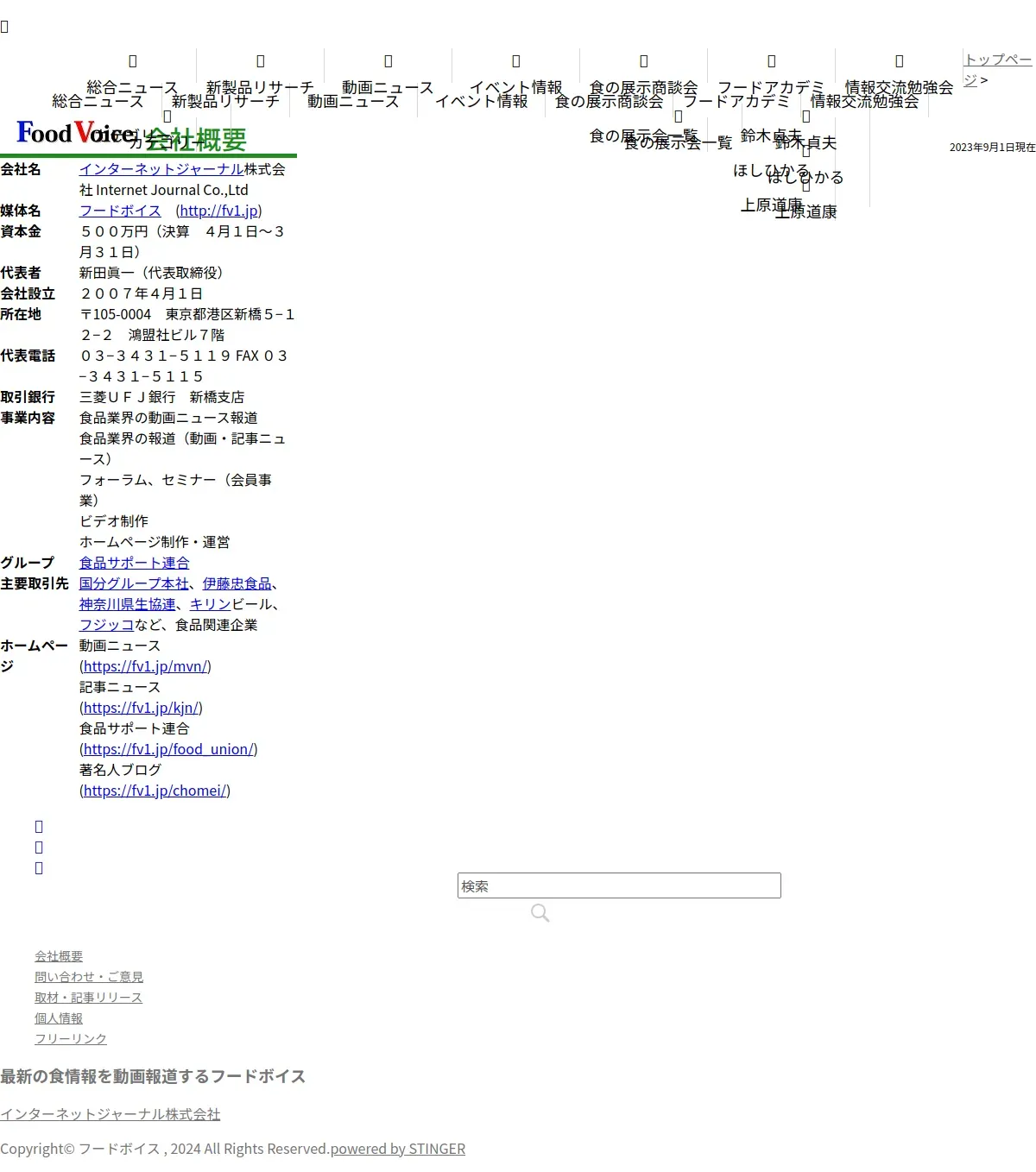Viewport: 1036px width, 1172px height.
Task: Open the footer フリーリンク link
Action: tap(71, 1039)
